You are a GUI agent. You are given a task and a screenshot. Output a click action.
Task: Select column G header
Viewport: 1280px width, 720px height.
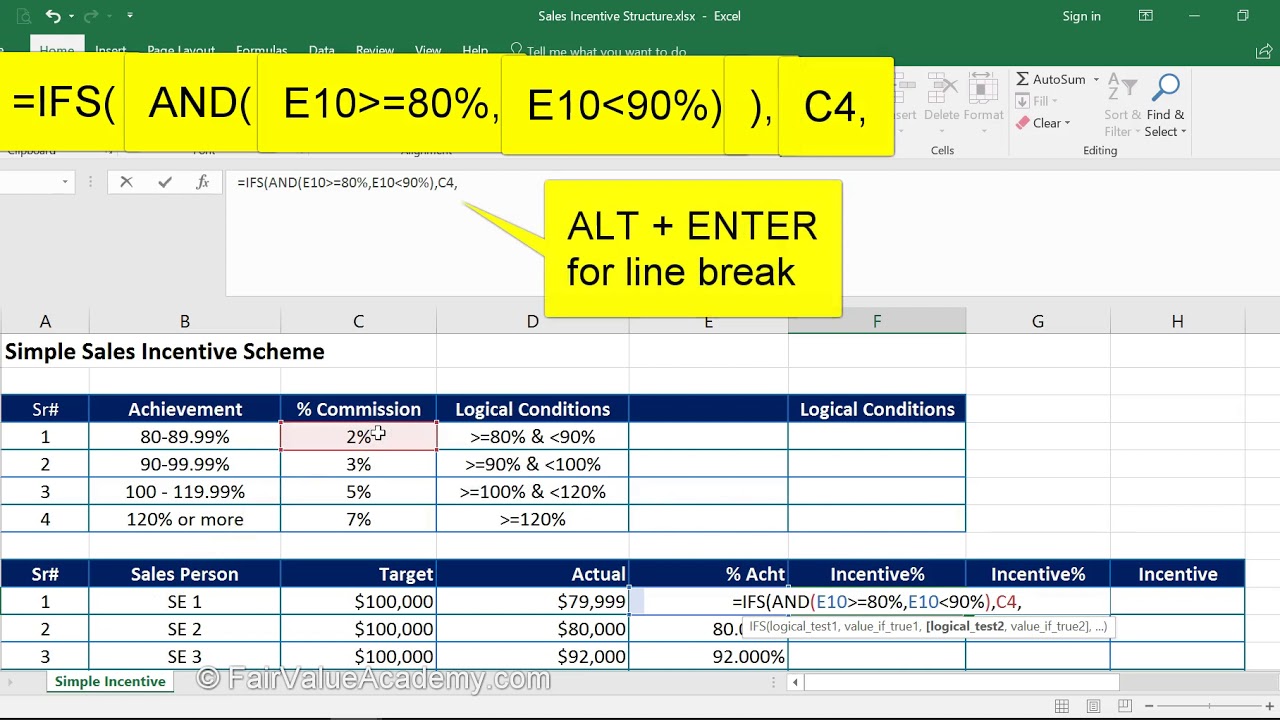pos(1037,321)
